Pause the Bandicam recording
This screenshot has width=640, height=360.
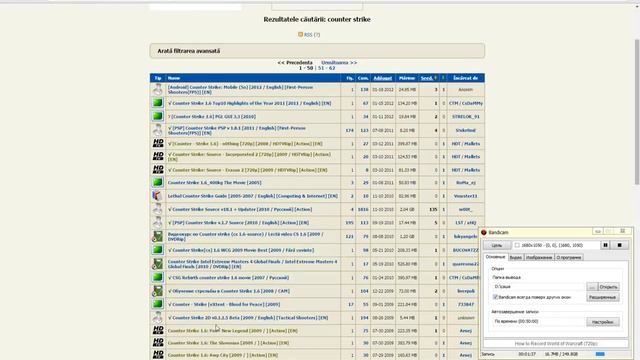(x=605, y=245)
